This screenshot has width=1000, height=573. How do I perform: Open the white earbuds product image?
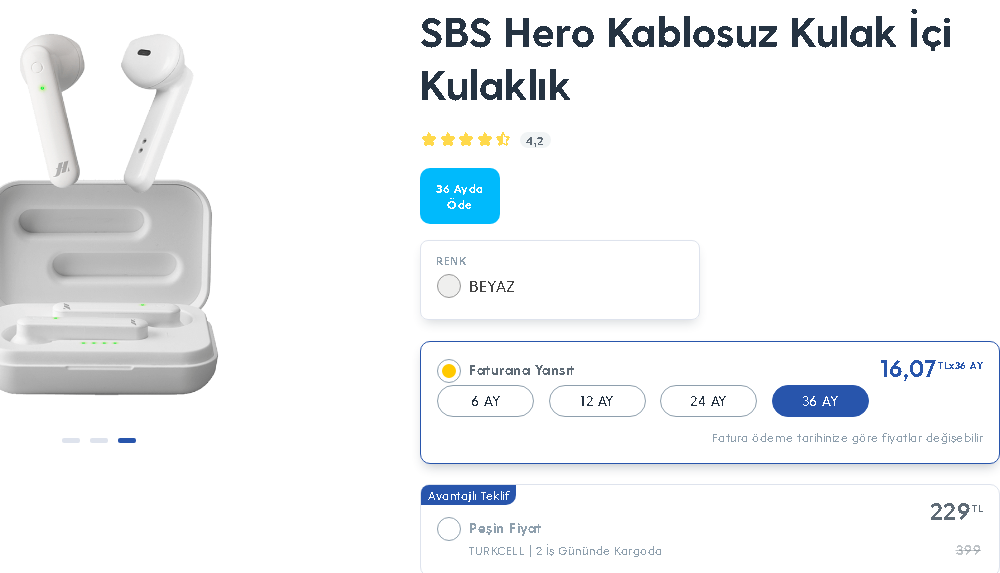click(x=105, y=215)
